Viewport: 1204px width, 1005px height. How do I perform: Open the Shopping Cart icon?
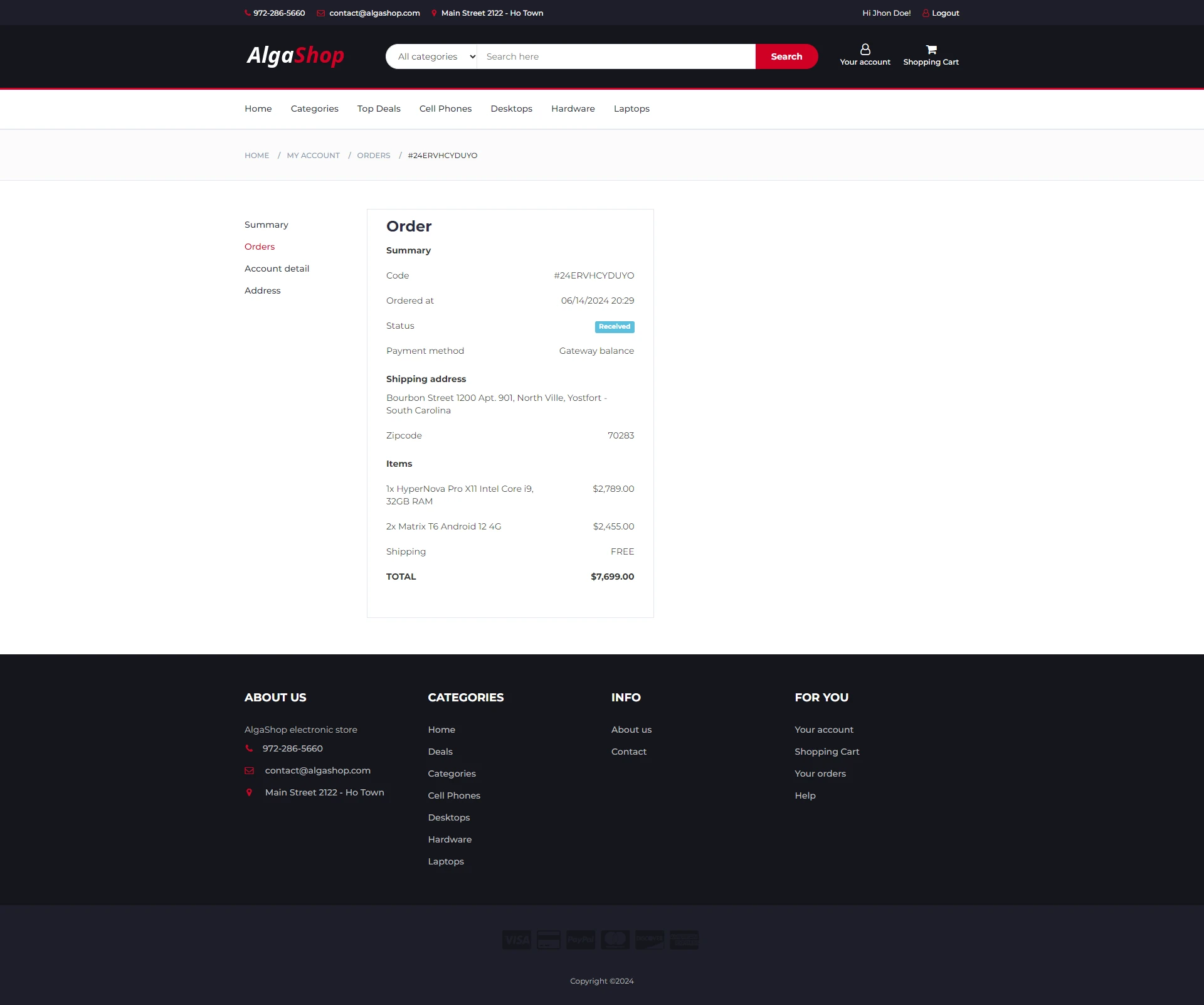tap(931, 50)
